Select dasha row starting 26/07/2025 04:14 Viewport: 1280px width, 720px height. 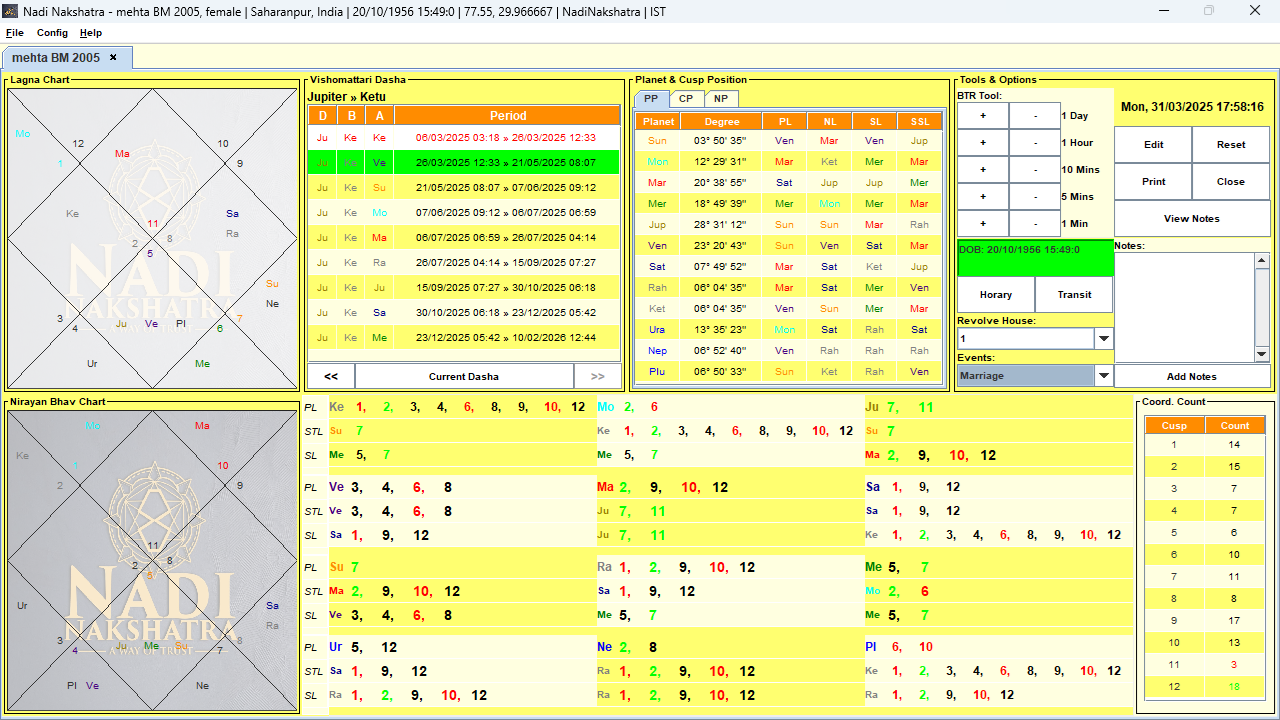tap(464, 262)
